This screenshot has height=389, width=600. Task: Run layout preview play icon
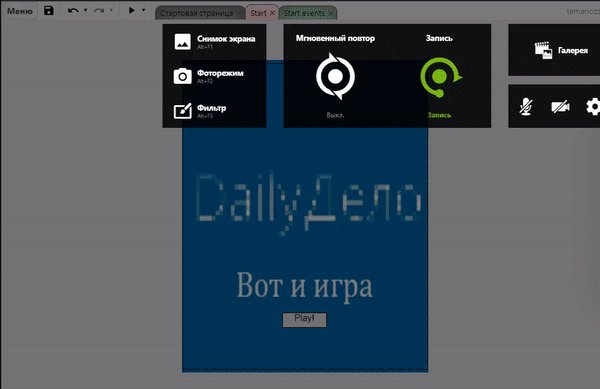pyautogui.click(x=132, y=10)
